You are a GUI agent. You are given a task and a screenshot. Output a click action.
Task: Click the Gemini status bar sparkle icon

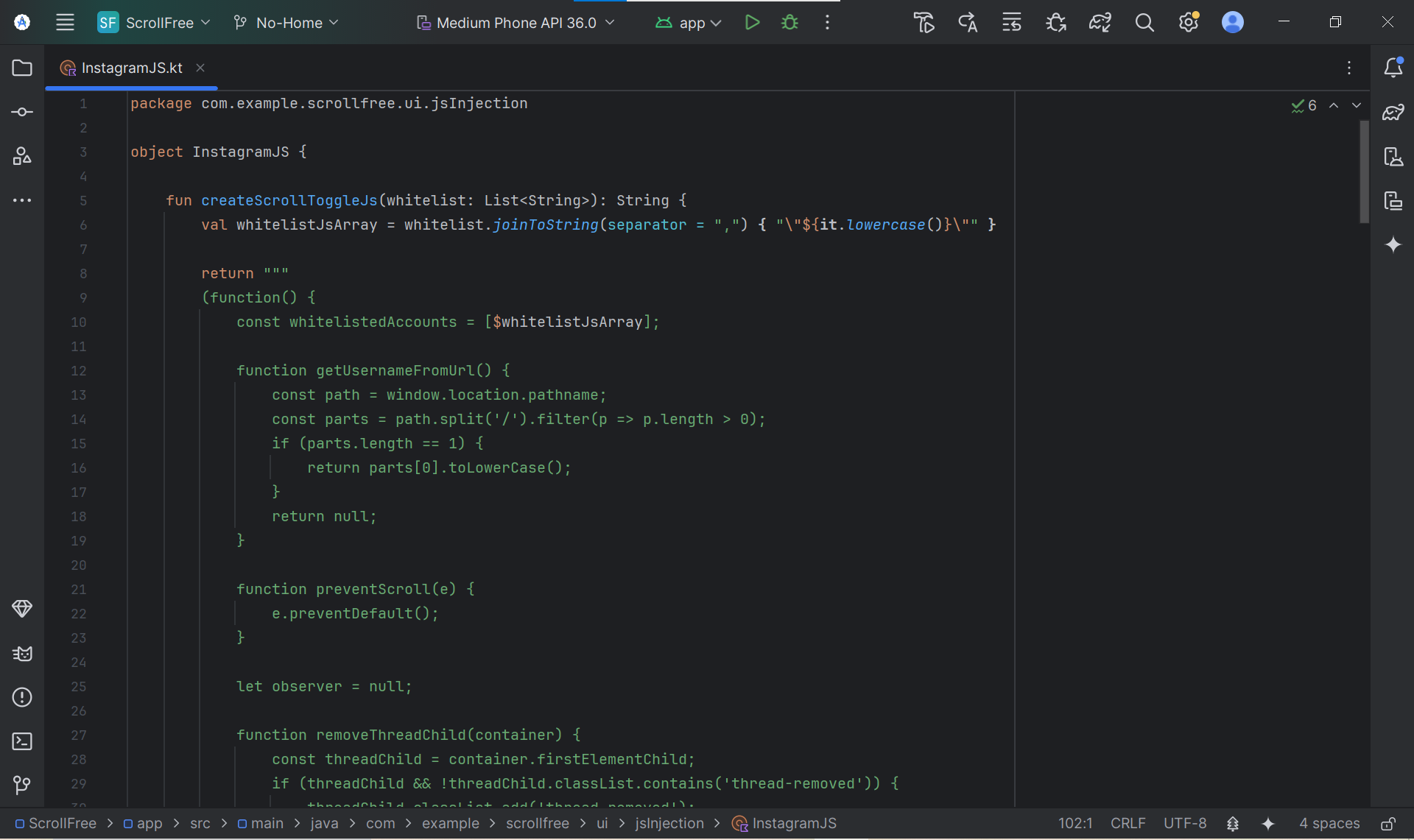[1268, 823]
